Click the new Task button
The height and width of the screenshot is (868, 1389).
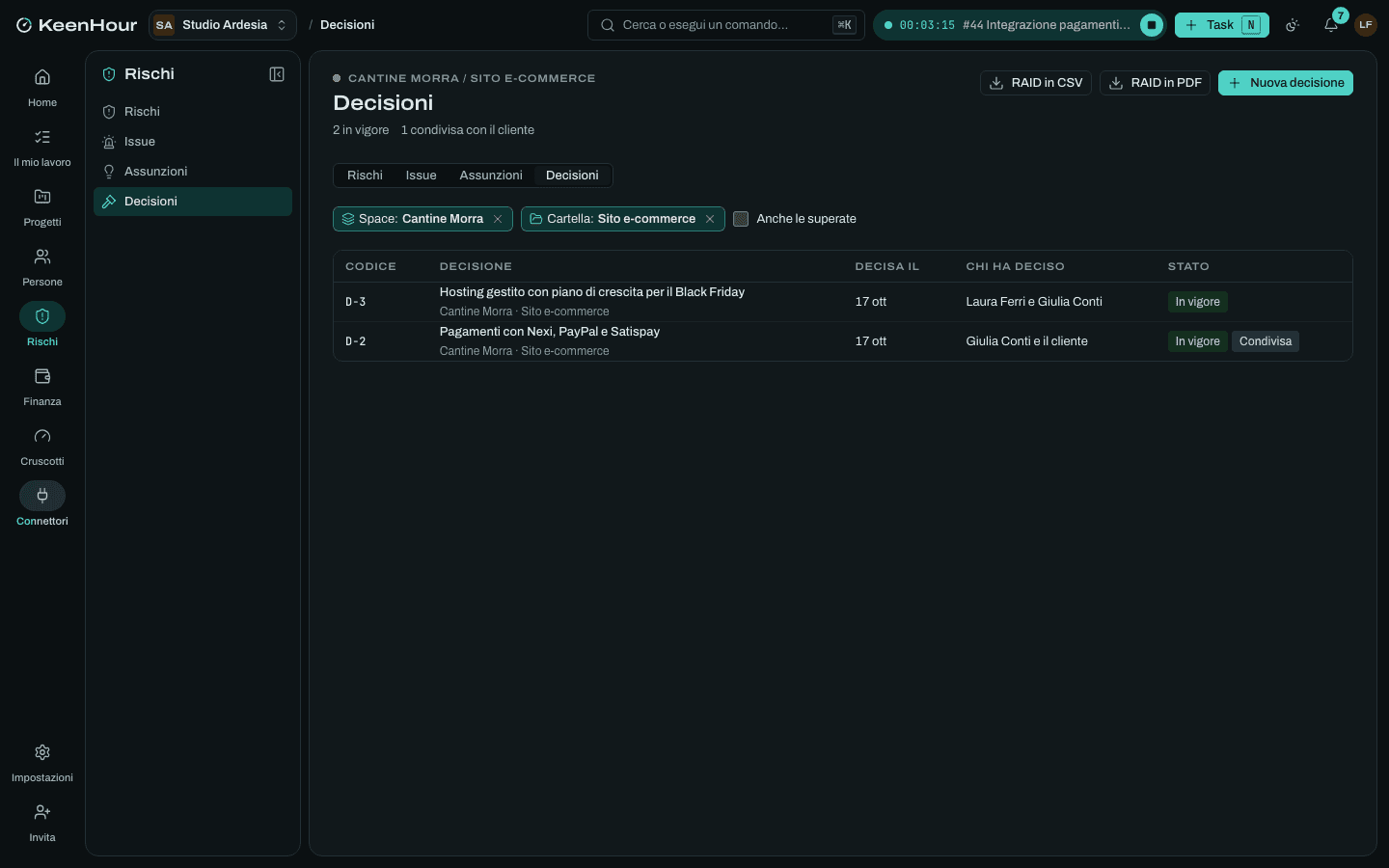point(1222,25)
